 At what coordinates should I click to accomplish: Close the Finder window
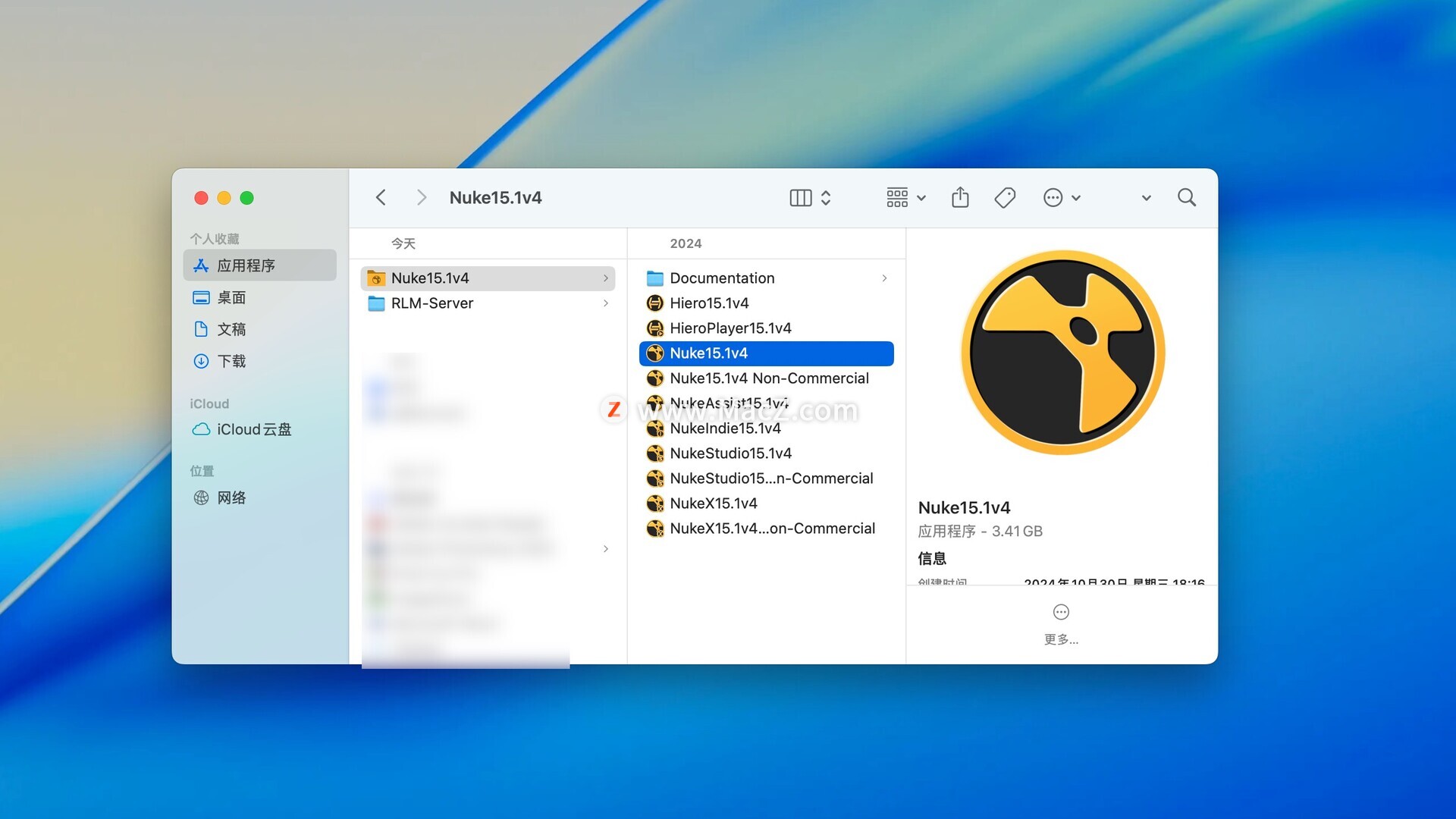click(201, 198)
